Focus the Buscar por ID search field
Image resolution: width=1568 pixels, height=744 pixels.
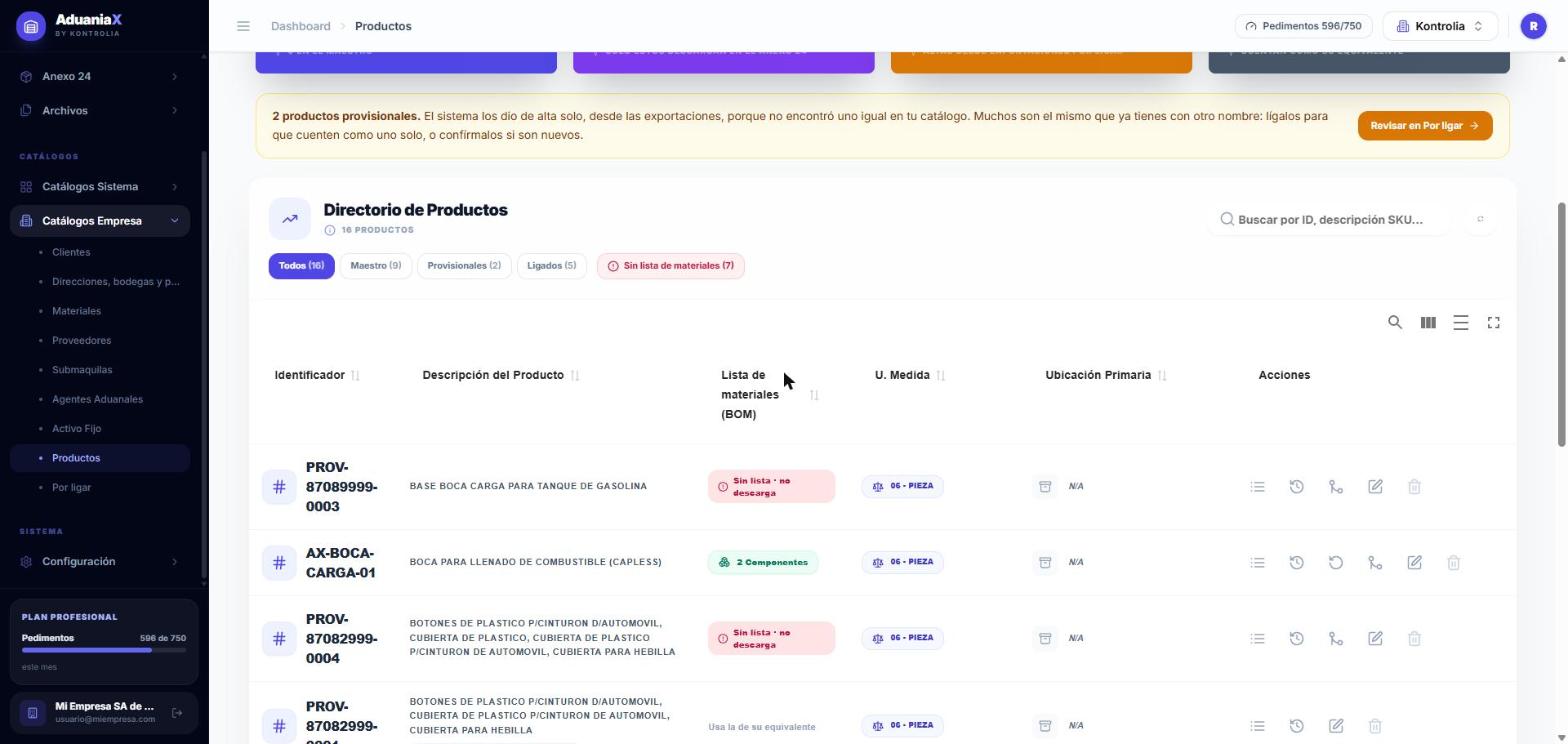[1330, 219]
